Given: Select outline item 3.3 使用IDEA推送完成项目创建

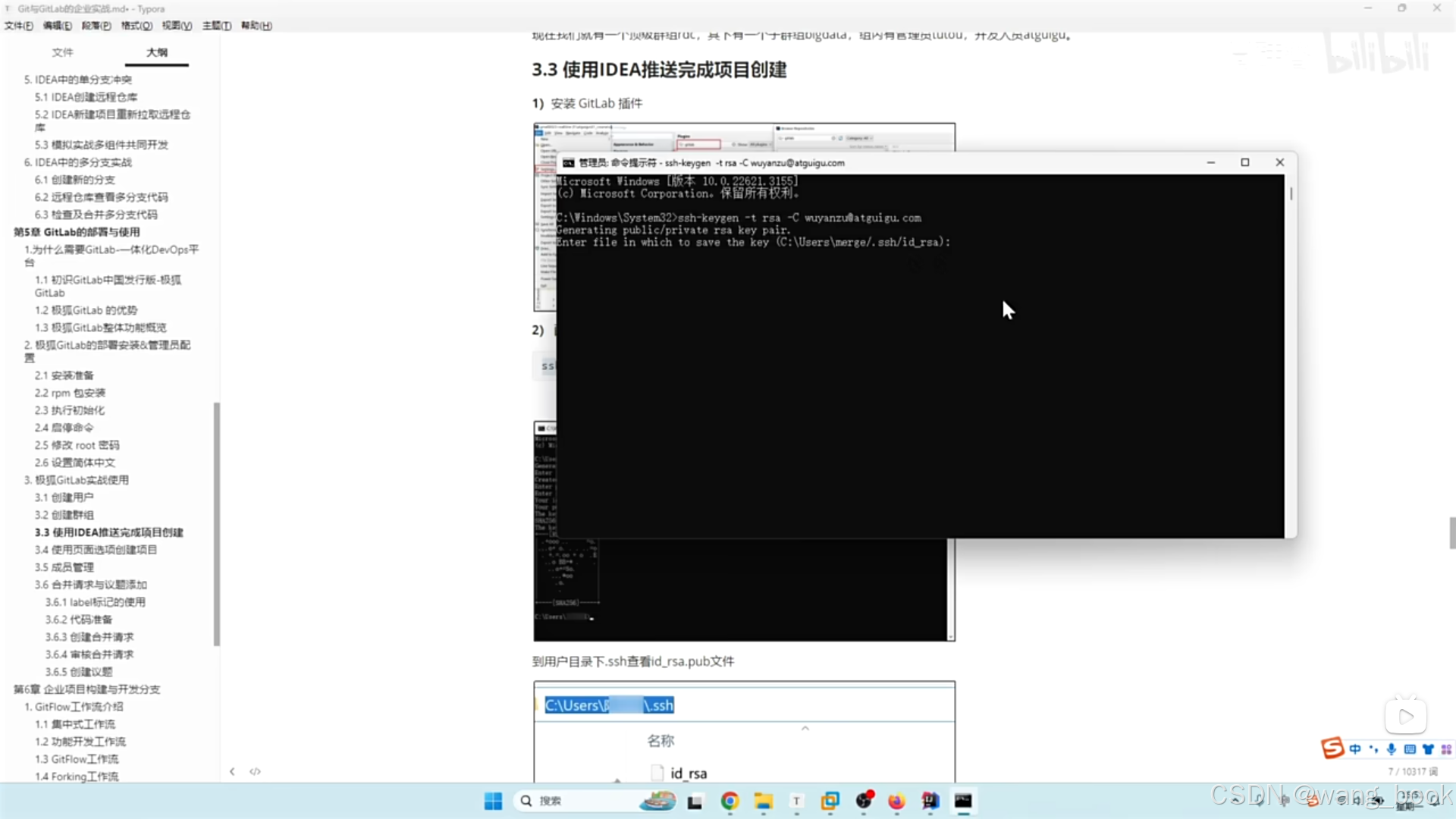Looking at the screenshot, I should [108, 532].
